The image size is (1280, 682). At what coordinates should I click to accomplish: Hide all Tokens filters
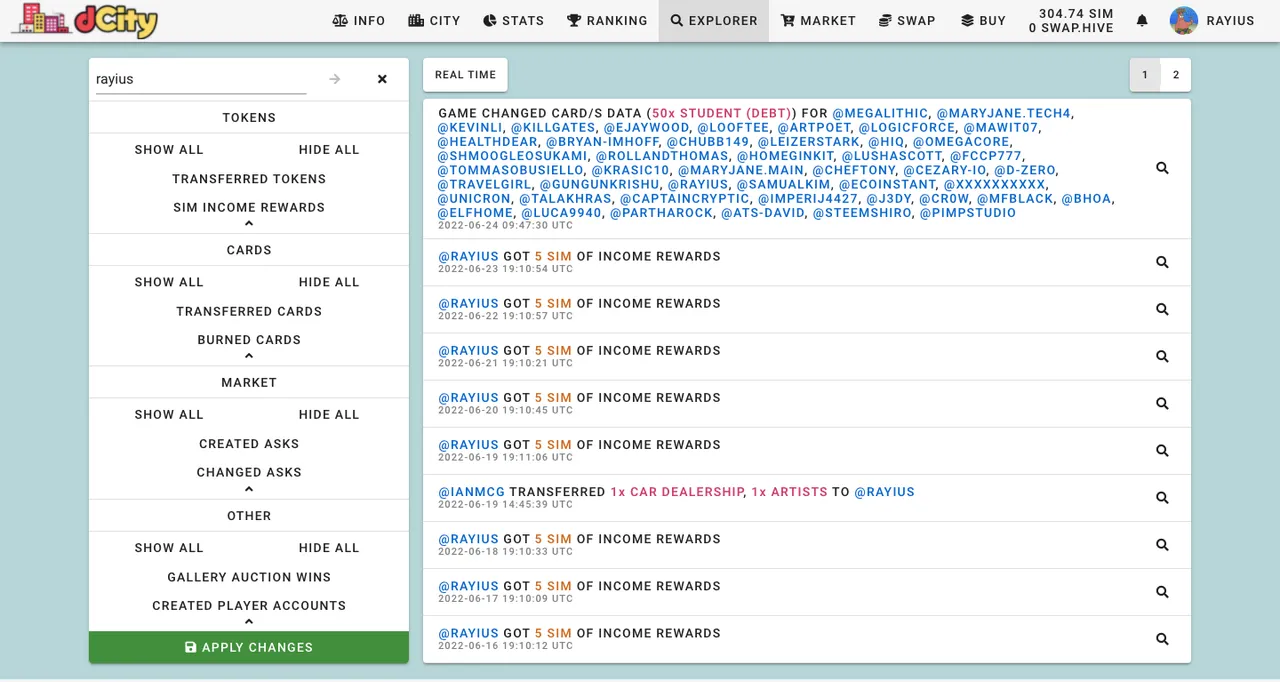pos(329,150)
